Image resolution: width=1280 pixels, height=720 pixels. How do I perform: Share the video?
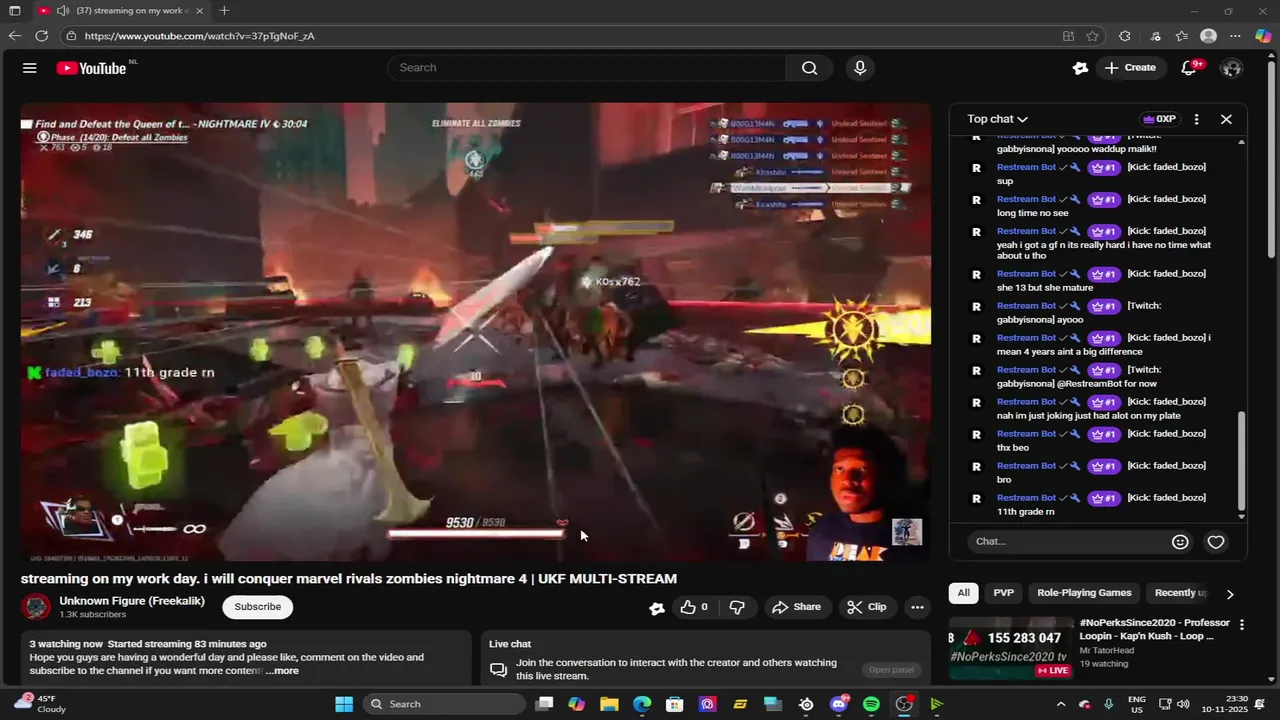(796, 607)
